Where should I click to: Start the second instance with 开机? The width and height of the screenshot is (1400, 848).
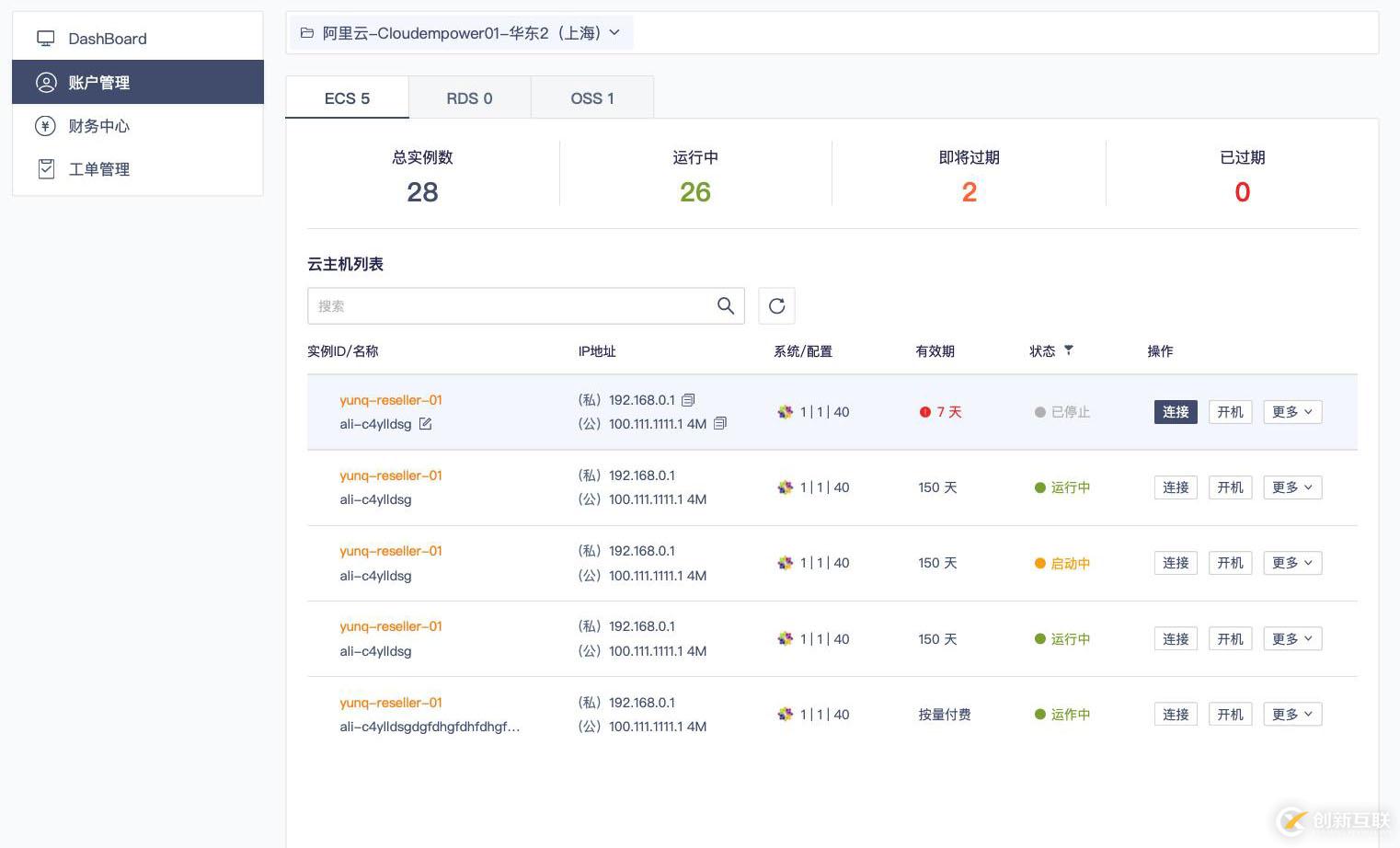pos(1229,487)
